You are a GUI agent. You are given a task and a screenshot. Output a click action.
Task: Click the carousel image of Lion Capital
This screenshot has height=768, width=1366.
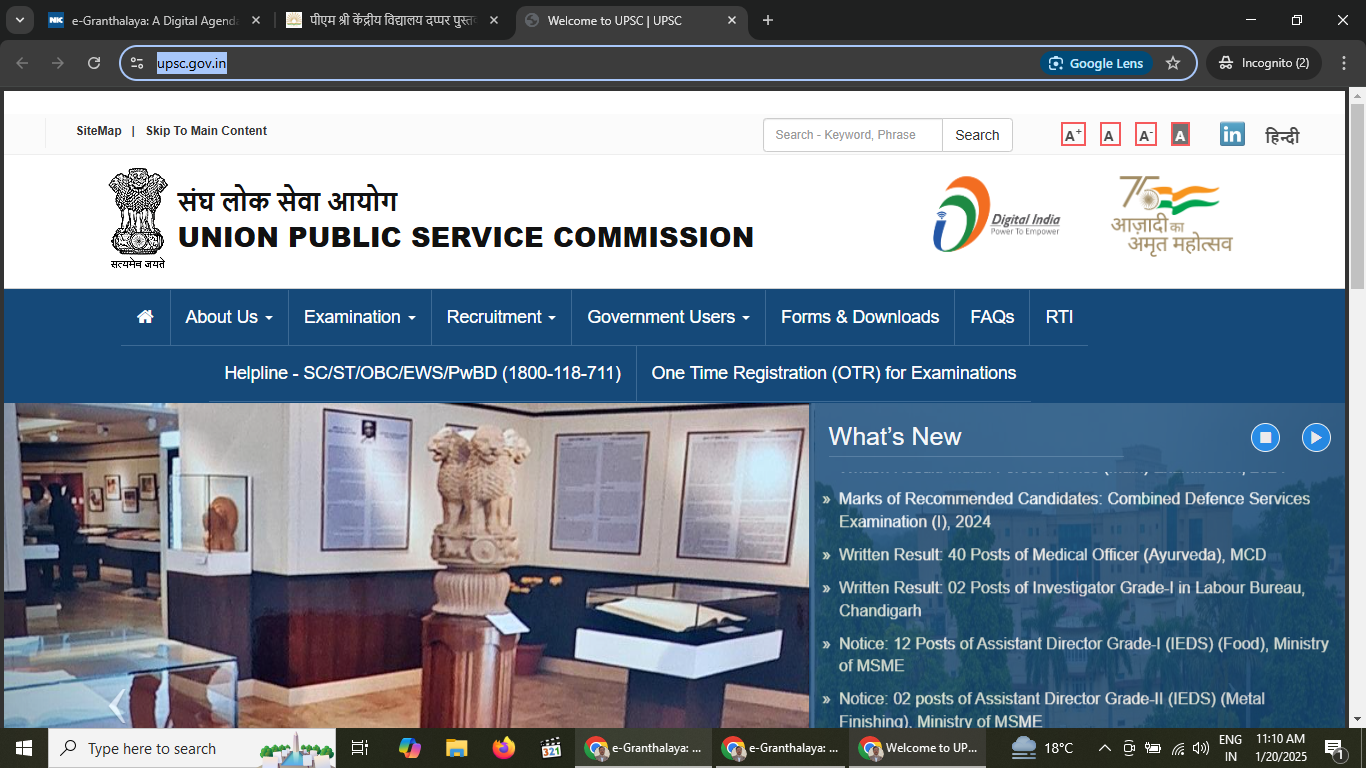point(407,565)
